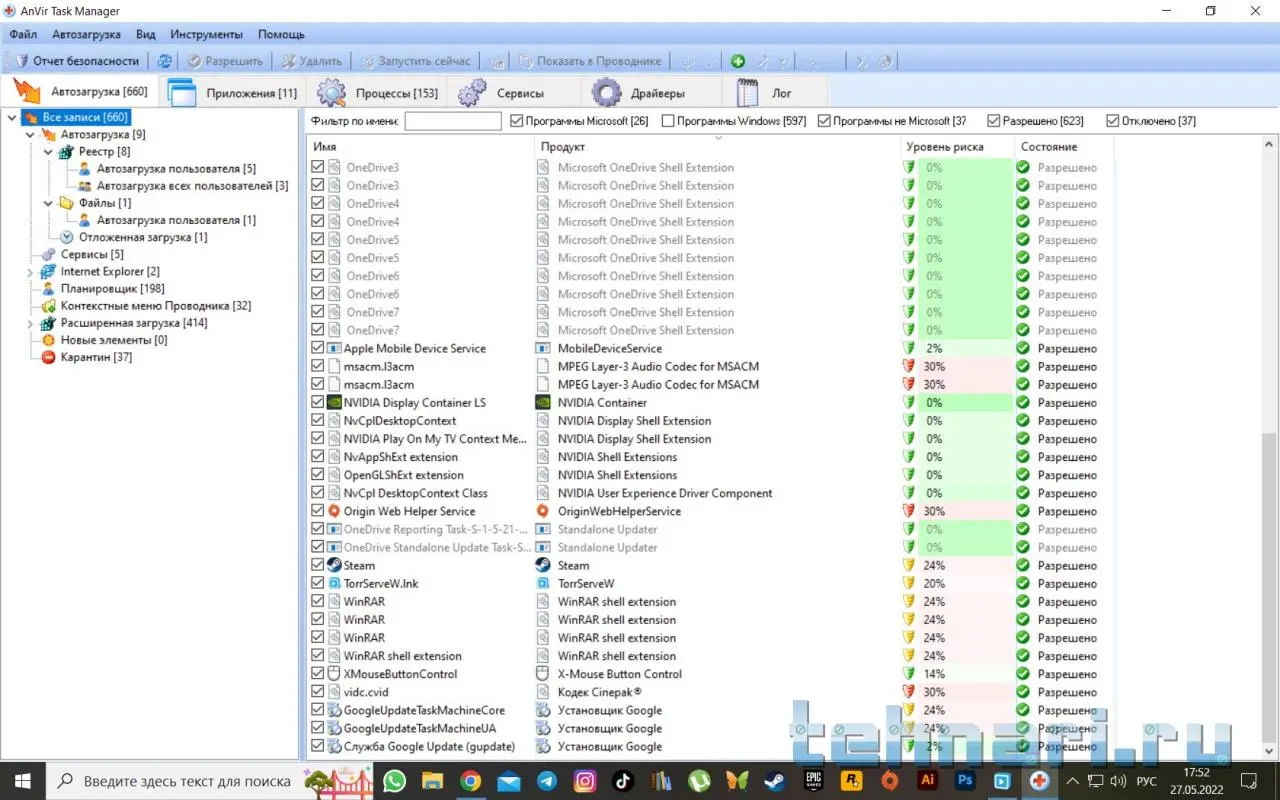Uncheck the XMouseButtonControl startup entry checkbox
Image resolution: width=1280 pixels, height=800 pixels.
(318, 674)
